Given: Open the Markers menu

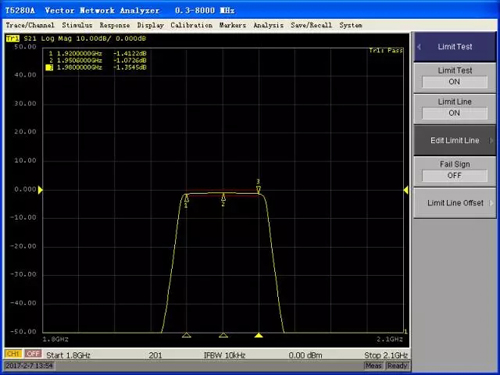Looking at the screenshot, I should (232, 25).
